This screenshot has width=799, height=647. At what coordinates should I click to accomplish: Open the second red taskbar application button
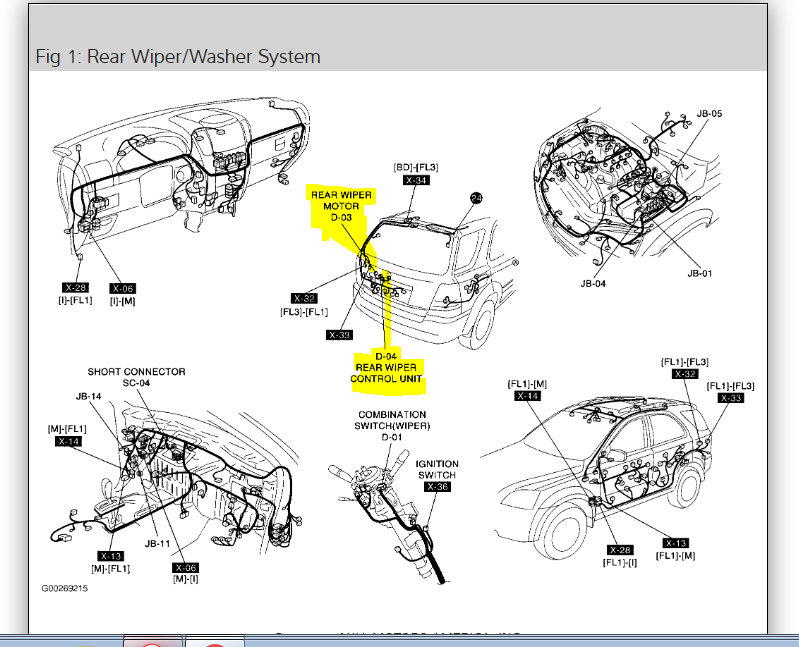pyautogui.click(x=215, y=642)
